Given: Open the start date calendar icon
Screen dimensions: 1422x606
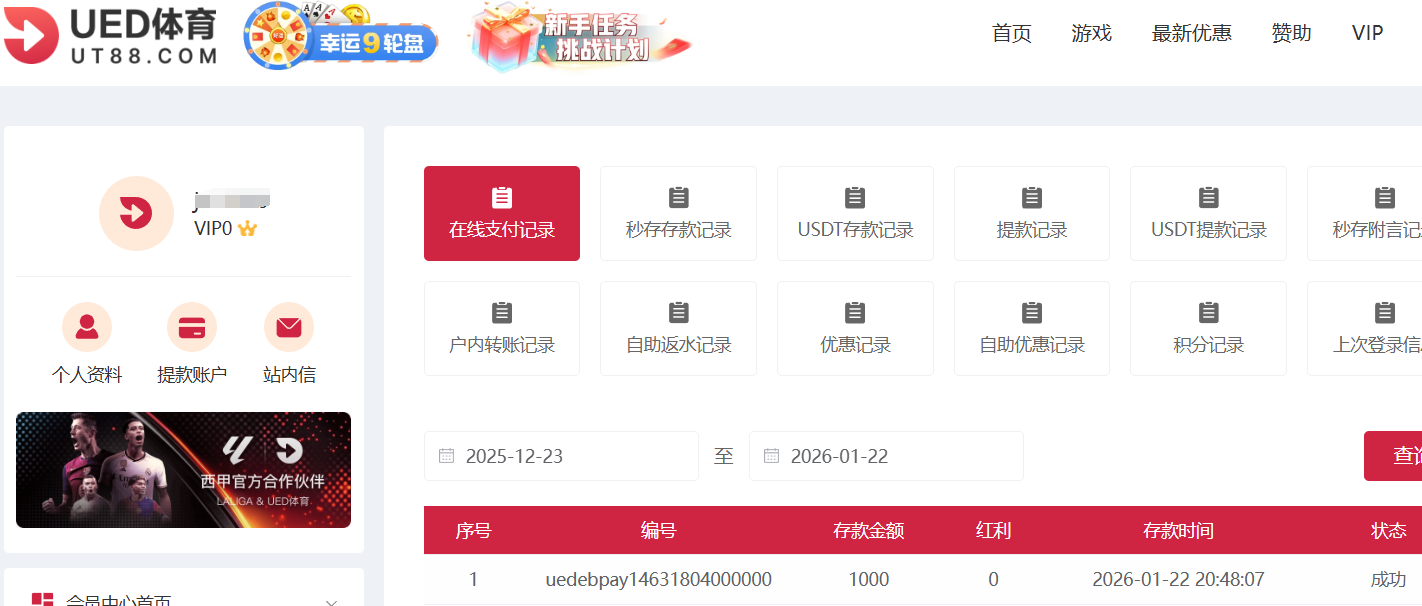Looking at the screenshot, I should coord(446,455).
